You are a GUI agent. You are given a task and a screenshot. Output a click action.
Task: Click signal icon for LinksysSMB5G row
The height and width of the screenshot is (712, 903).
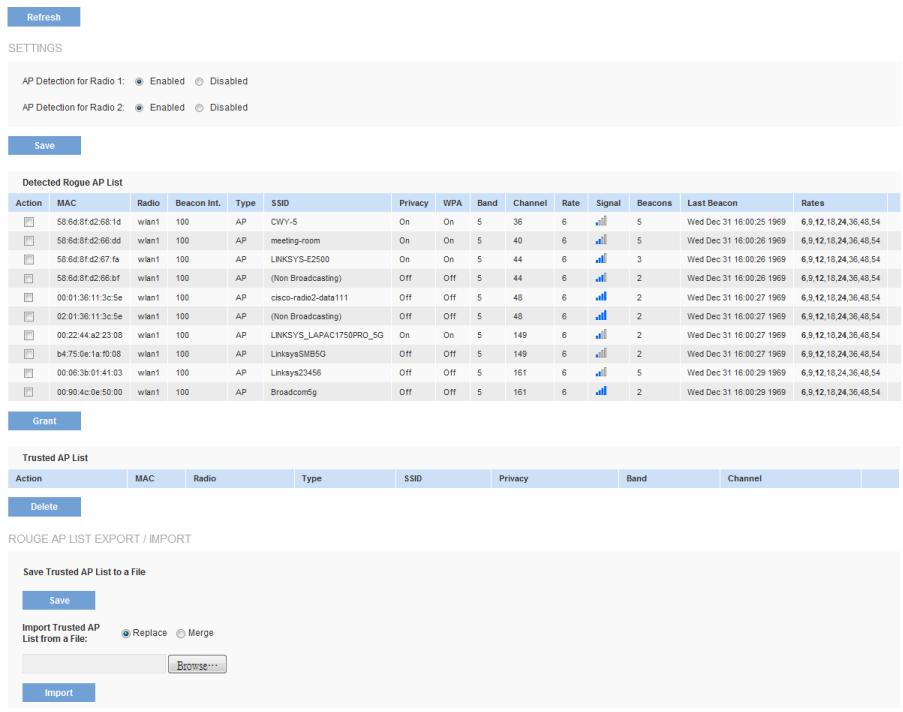(x=601, y=354)
